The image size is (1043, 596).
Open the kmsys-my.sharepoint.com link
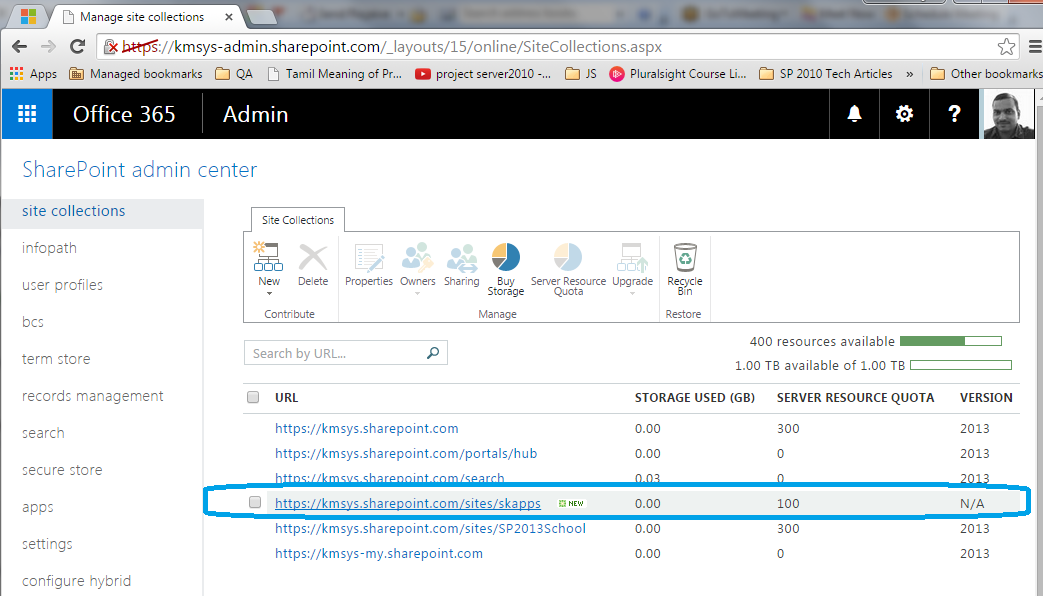tap(378, 553)
